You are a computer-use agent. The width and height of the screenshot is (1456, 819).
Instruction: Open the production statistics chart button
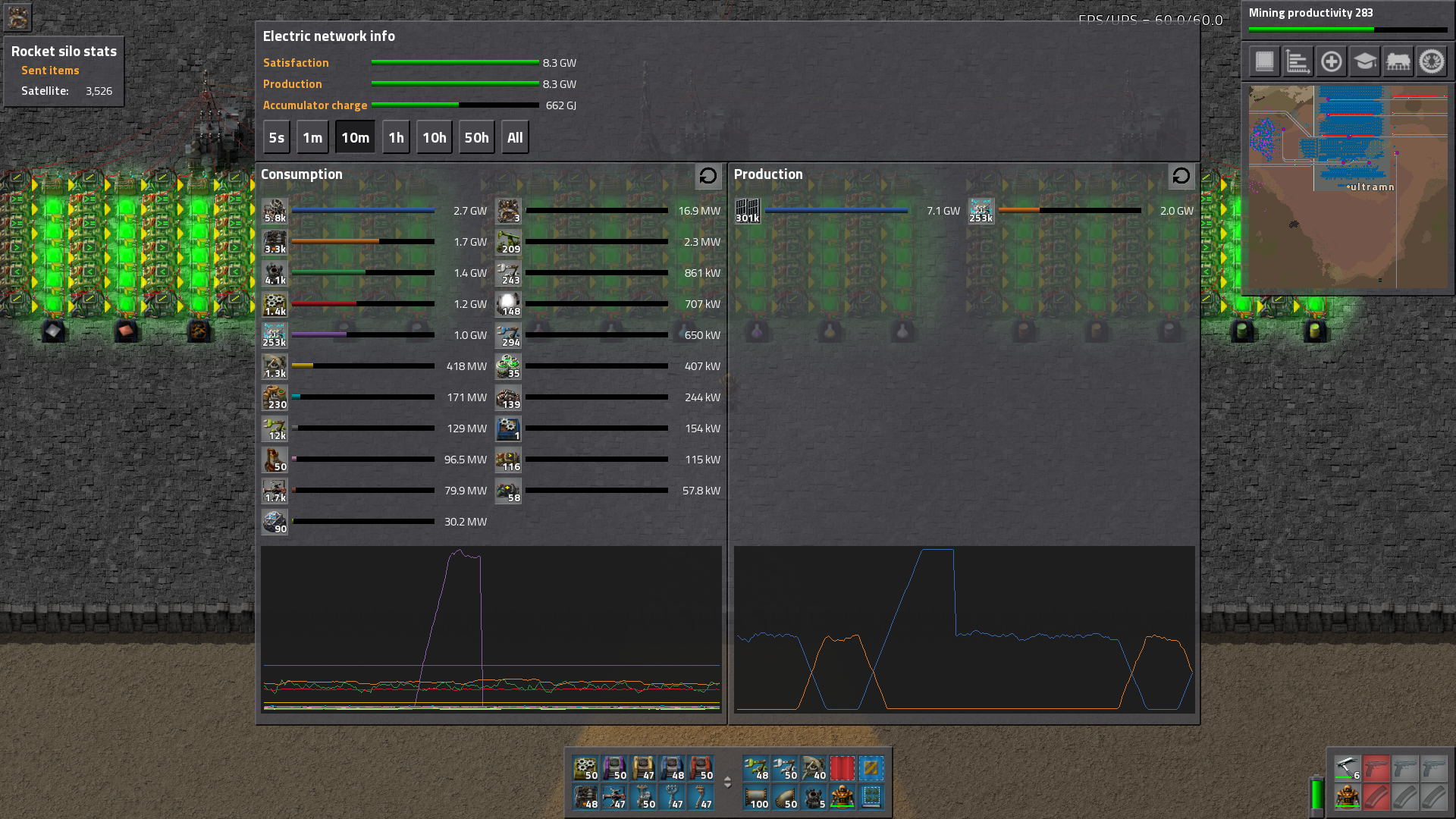1298,61
